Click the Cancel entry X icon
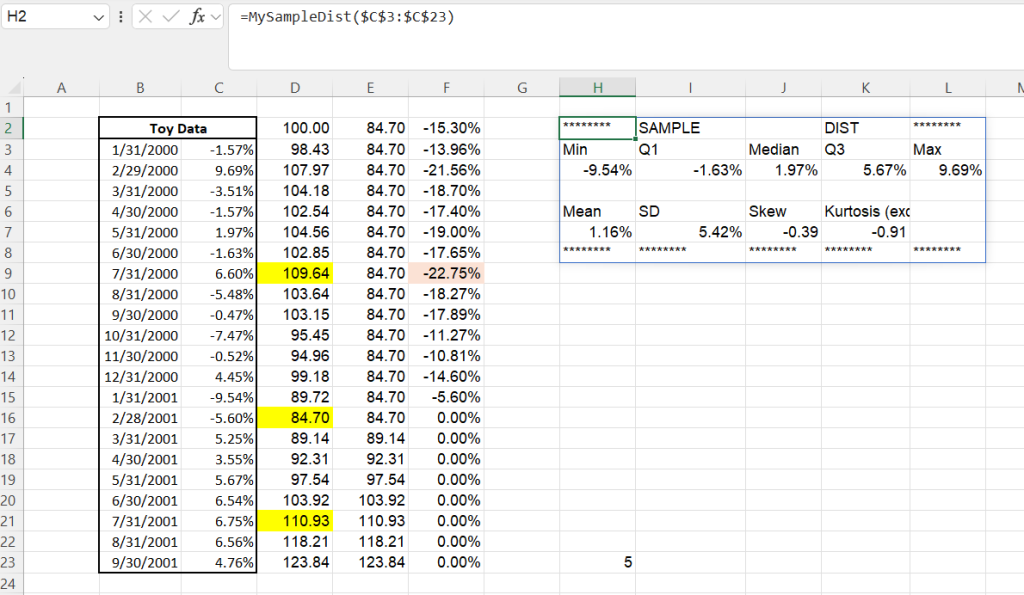The width and height of the screenshot is (1024, 595). (x=145, y=17)
